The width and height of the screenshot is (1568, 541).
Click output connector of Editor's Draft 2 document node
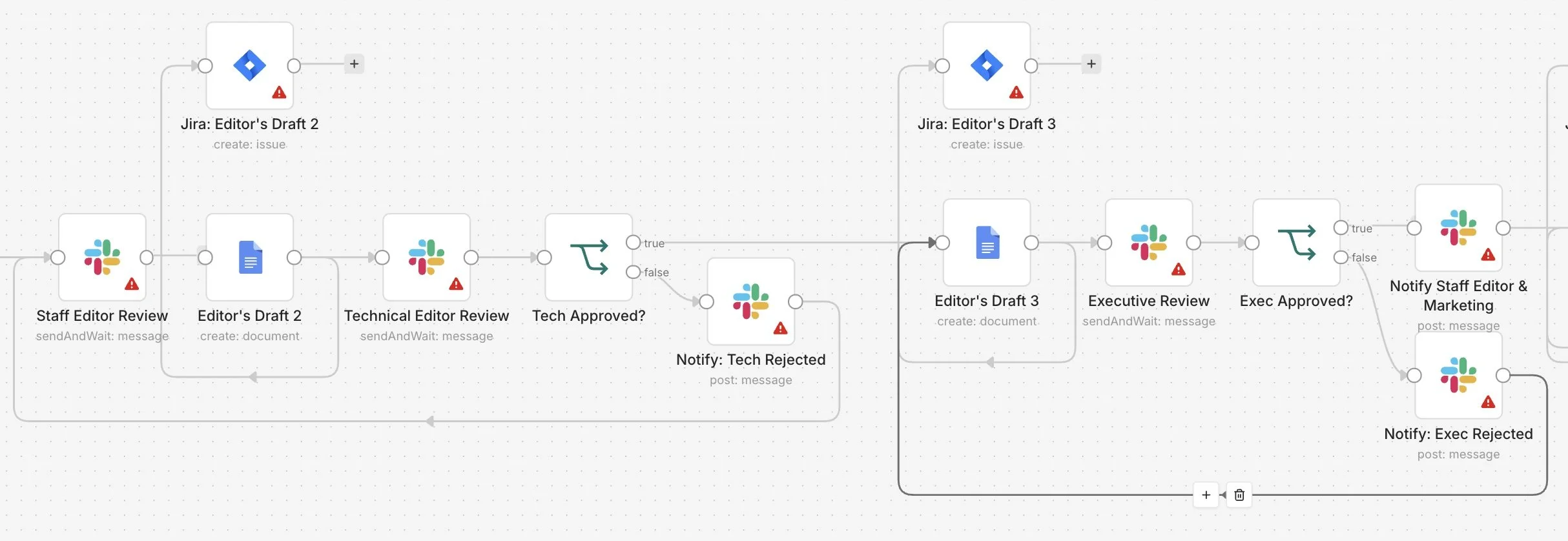294,258
